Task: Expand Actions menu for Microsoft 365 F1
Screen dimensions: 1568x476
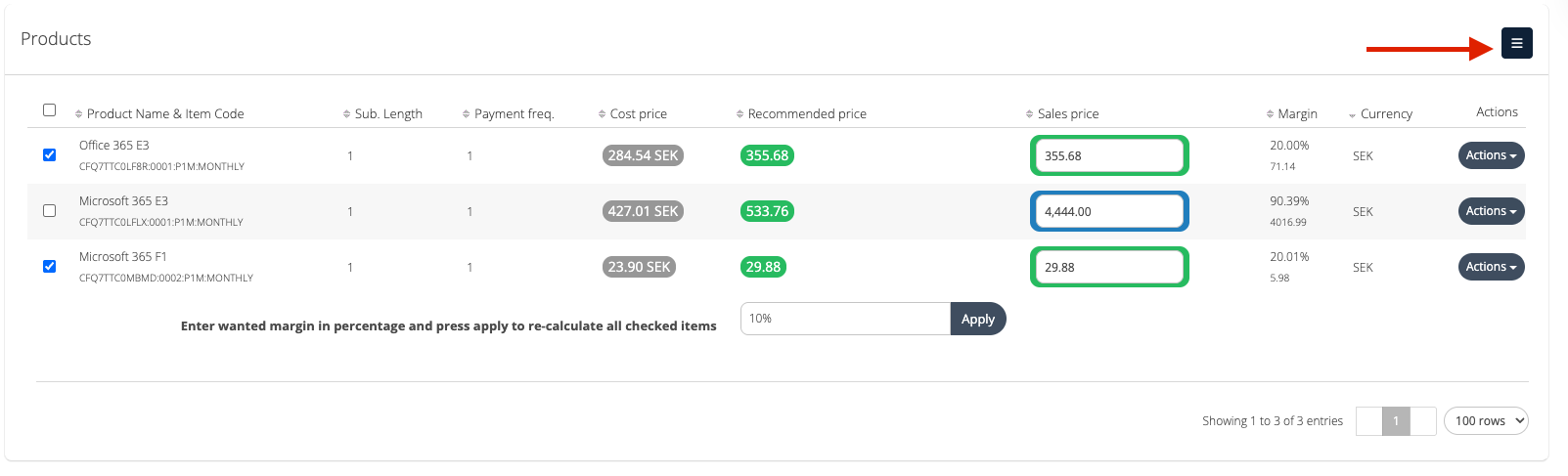Action: click(1491, 267)
